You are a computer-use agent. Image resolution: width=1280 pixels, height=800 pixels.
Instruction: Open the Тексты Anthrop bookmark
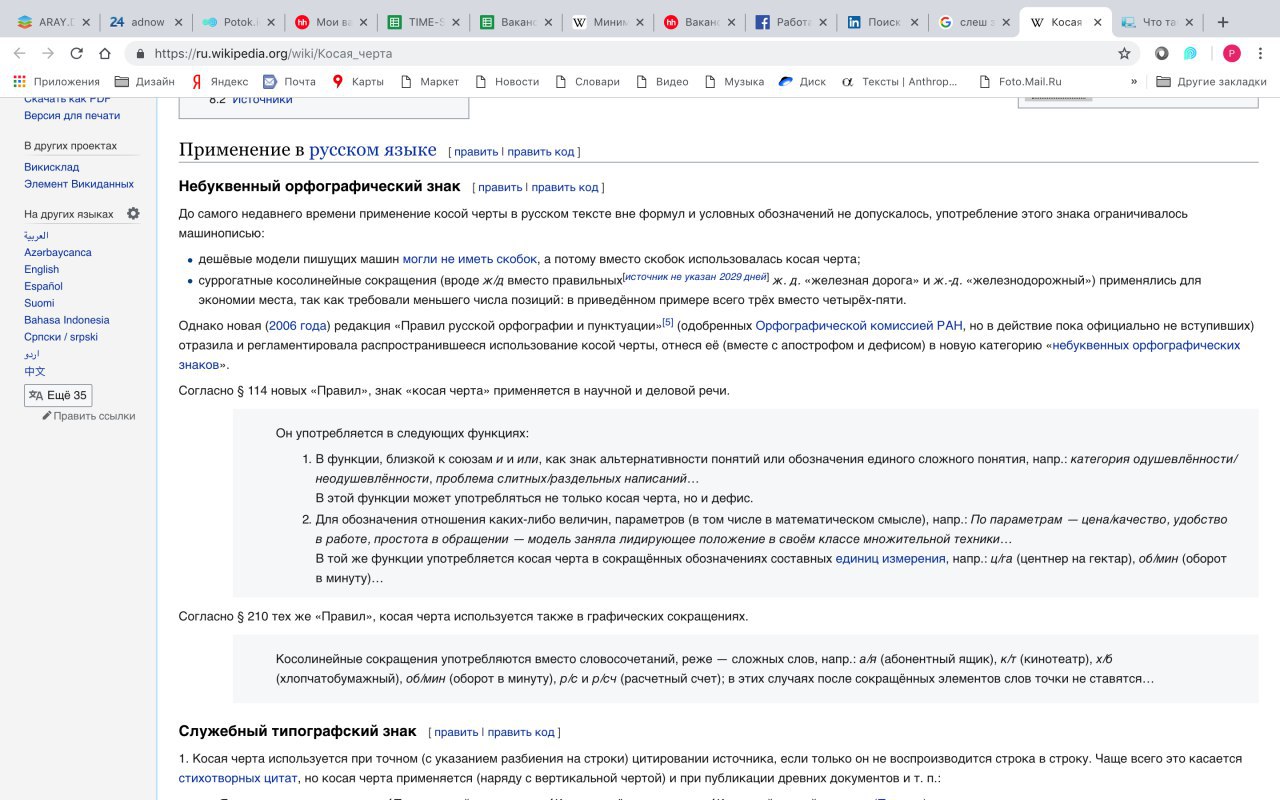point(899,81)
